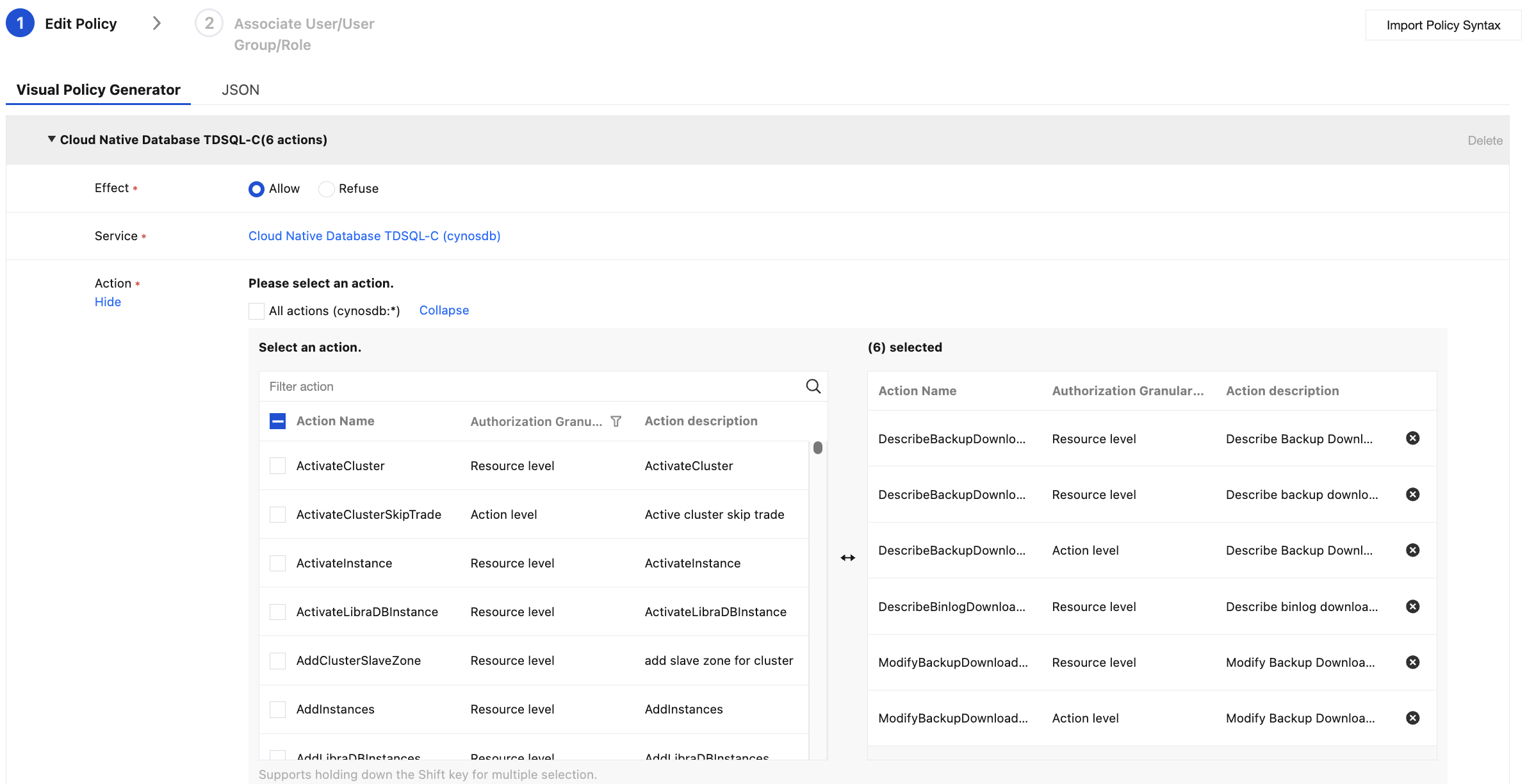
Task: Remove the DescribeBinlogDownload selected action
Action: pos(1412,607)
